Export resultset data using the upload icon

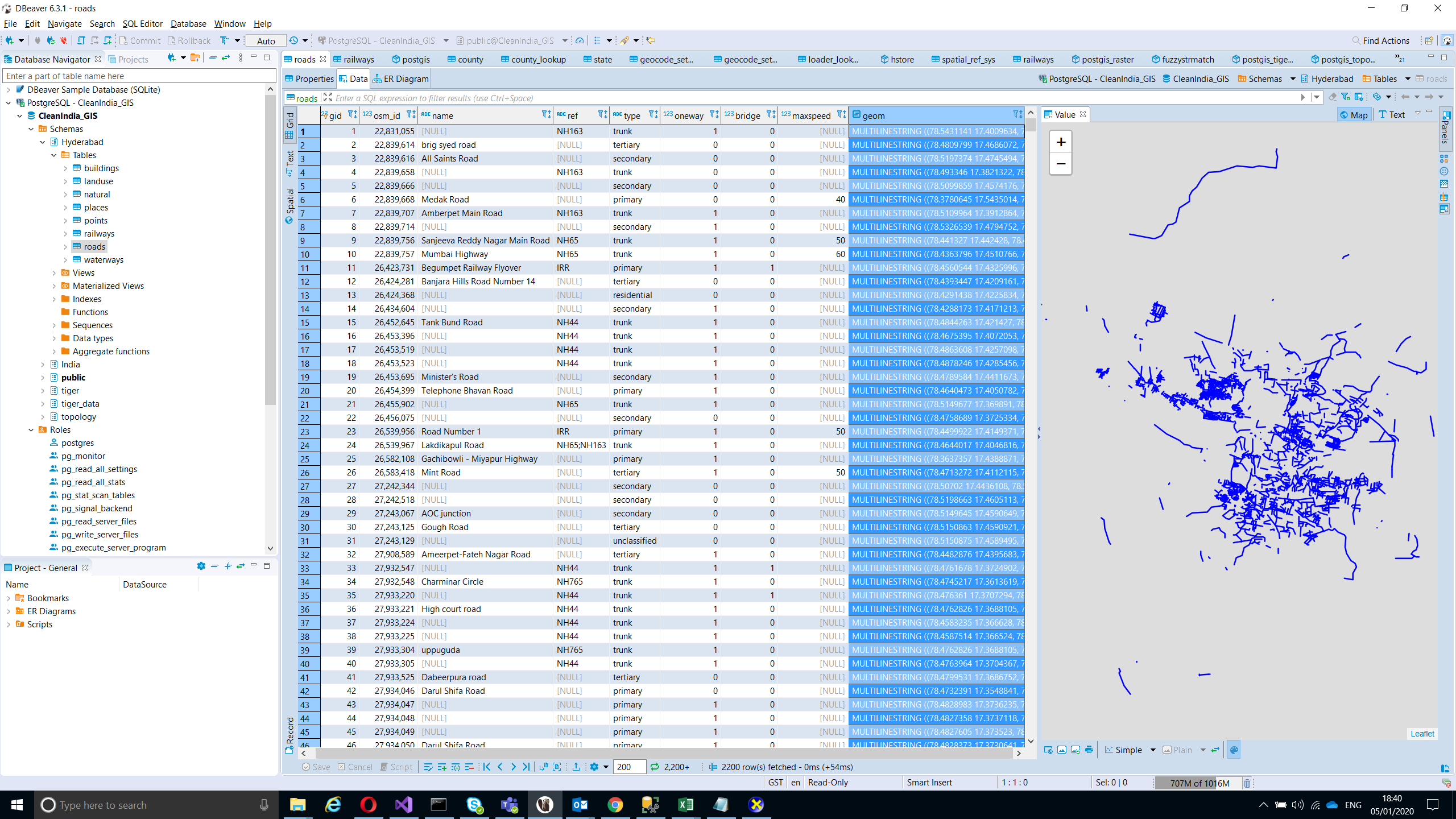(x=576, y=767)
